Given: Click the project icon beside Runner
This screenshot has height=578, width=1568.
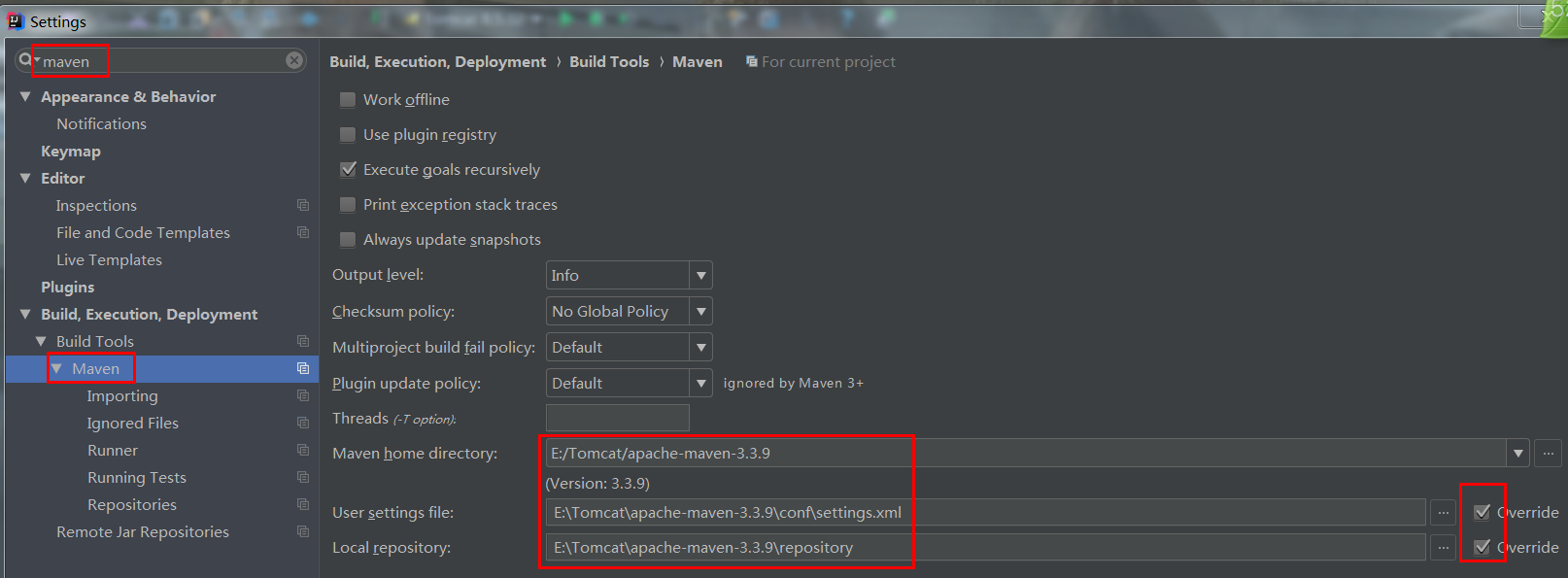Looking at the screenshot, I should tap(303, 450).
